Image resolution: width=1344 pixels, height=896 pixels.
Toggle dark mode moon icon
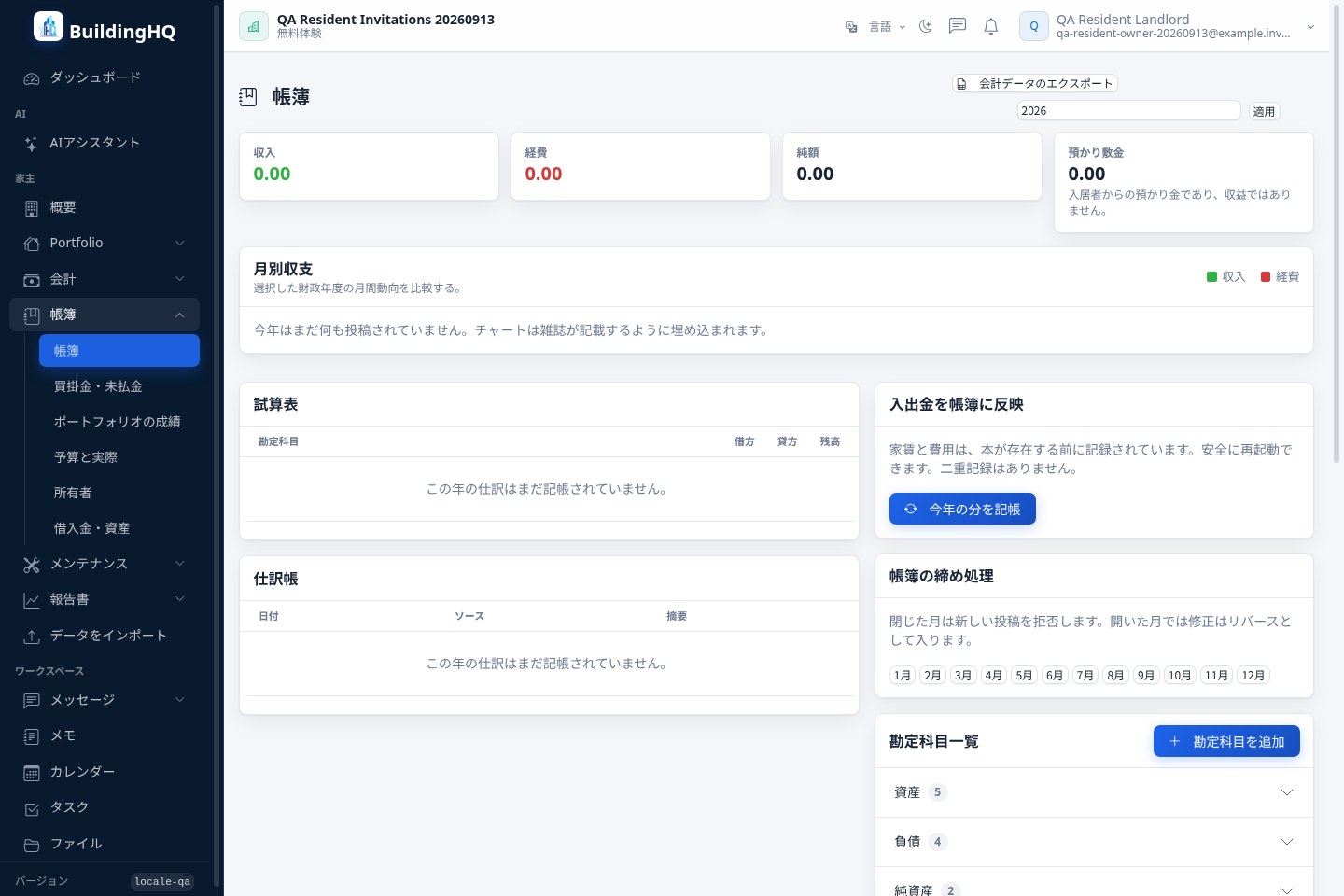[x=925, y=26]
